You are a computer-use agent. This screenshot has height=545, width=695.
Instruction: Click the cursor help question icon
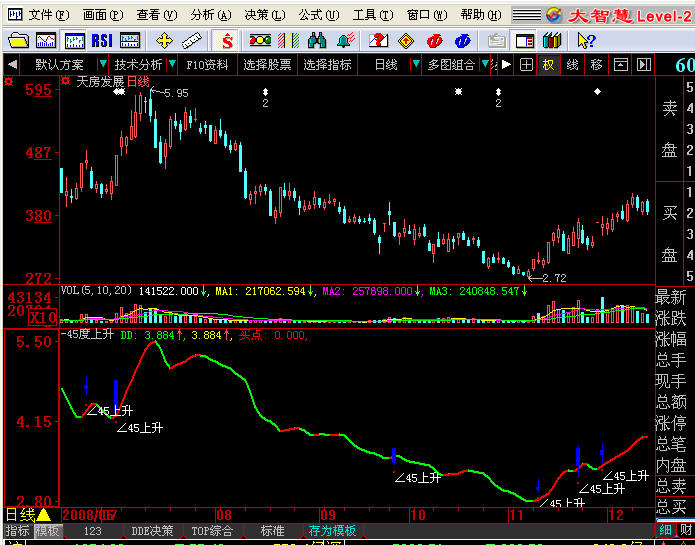586,41
